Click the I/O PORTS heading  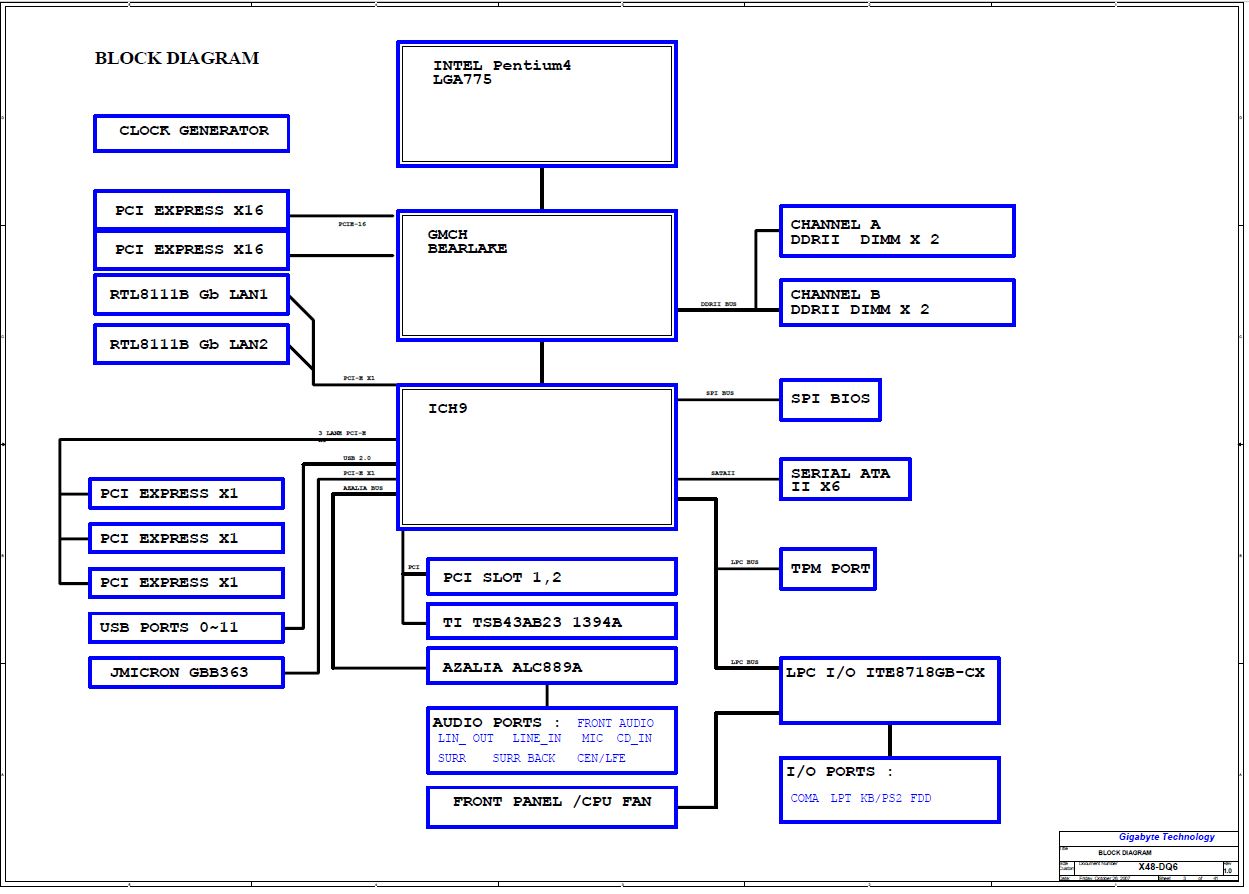tap(840, 771)
